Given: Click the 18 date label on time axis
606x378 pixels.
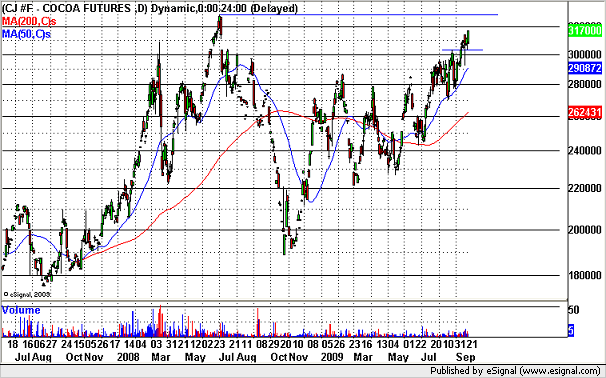Looking at the screenshot, I should 13,344.
